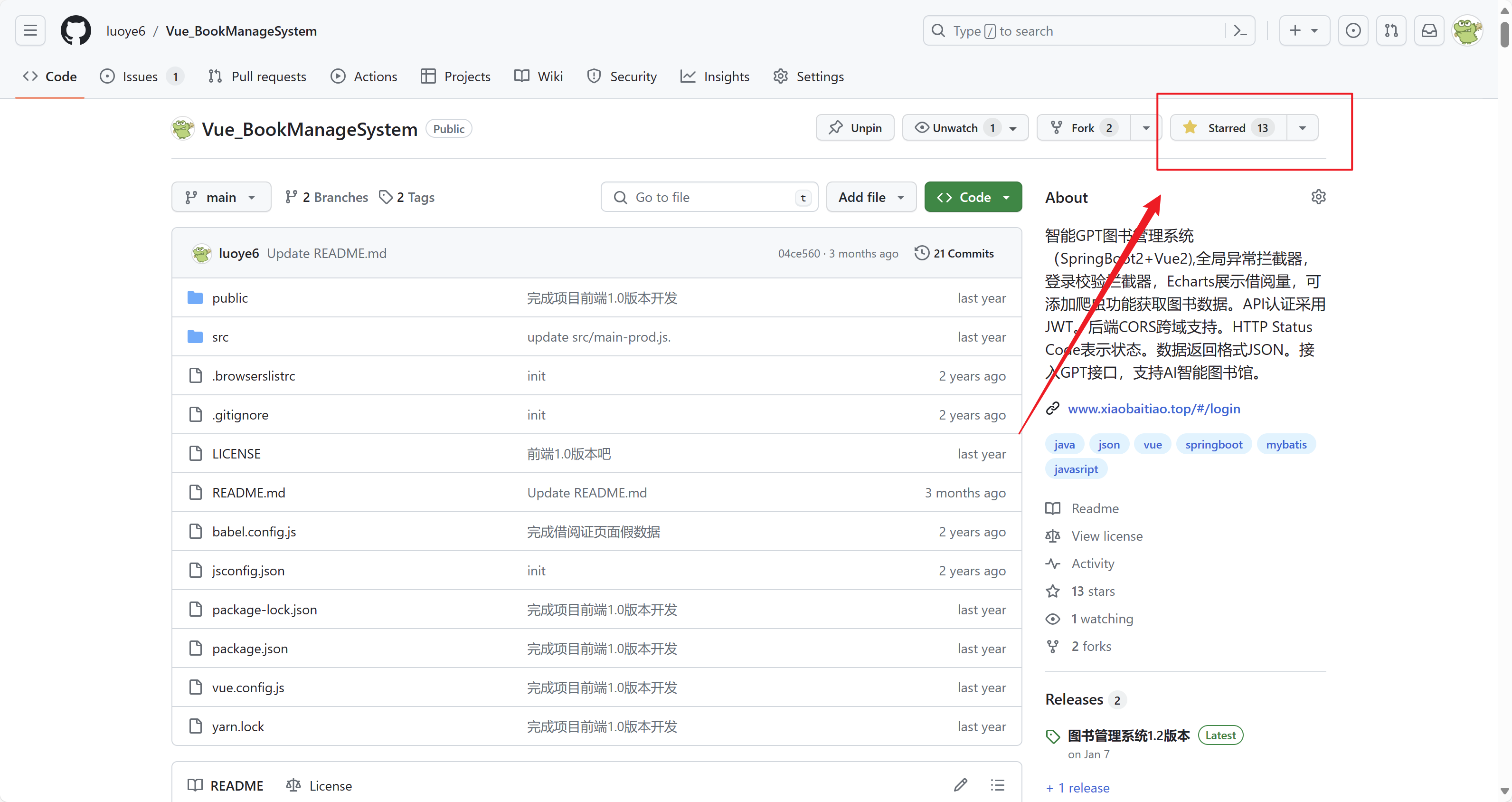Click the edit README pencil icon
Image resolution: width=1512 pixels, height=802 pixels.
[x=960, y=785]
